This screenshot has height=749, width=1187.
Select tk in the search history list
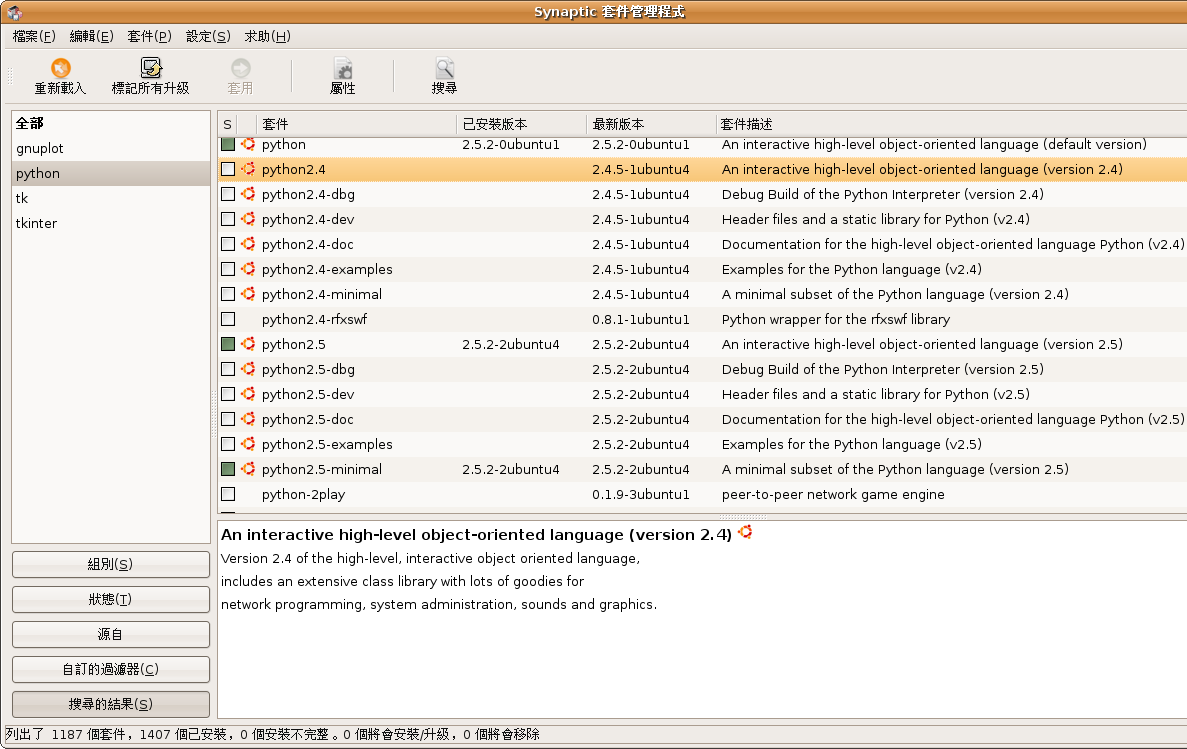(111, 198)
